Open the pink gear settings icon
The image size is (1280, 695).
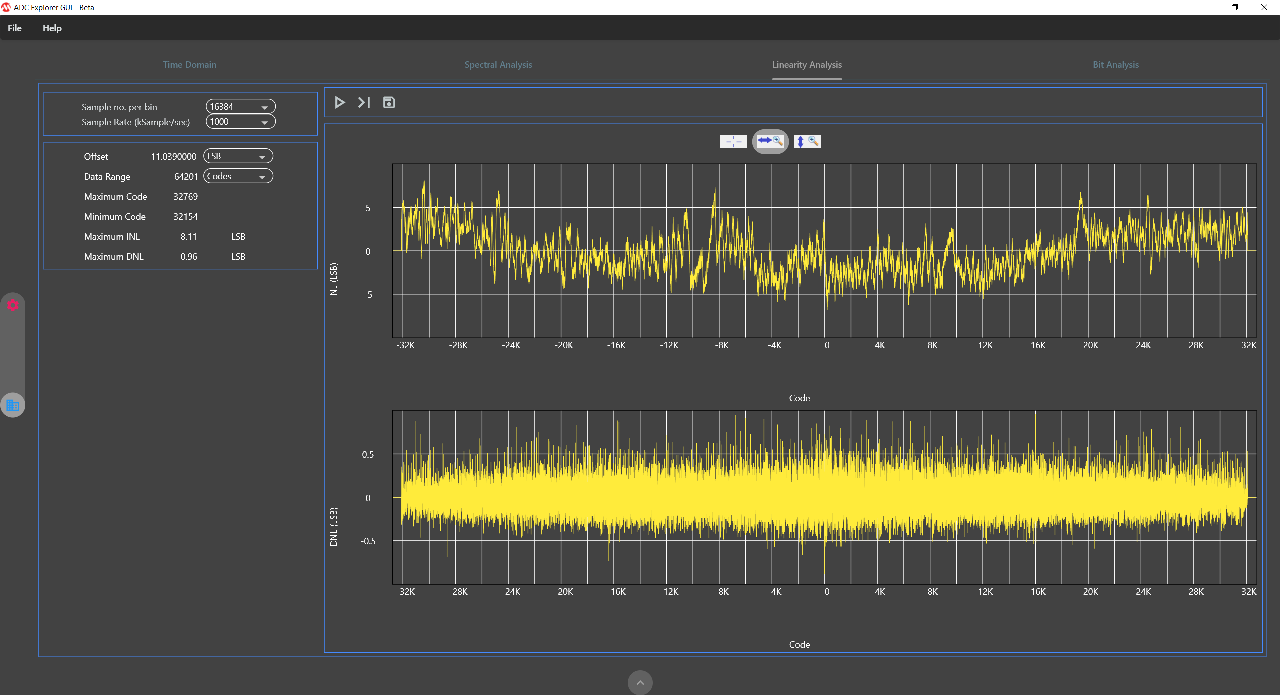coord(13,305)
